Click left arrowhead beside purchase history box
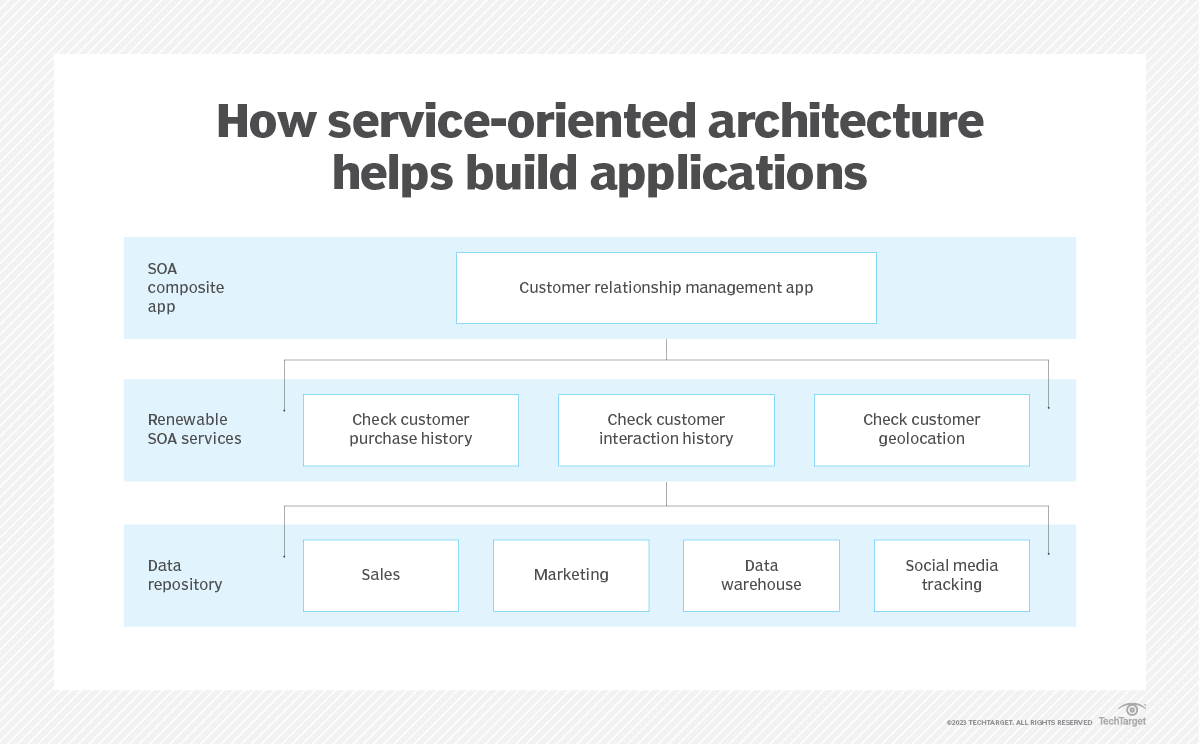The image size is (1200, 744). [x=285, y=407]
